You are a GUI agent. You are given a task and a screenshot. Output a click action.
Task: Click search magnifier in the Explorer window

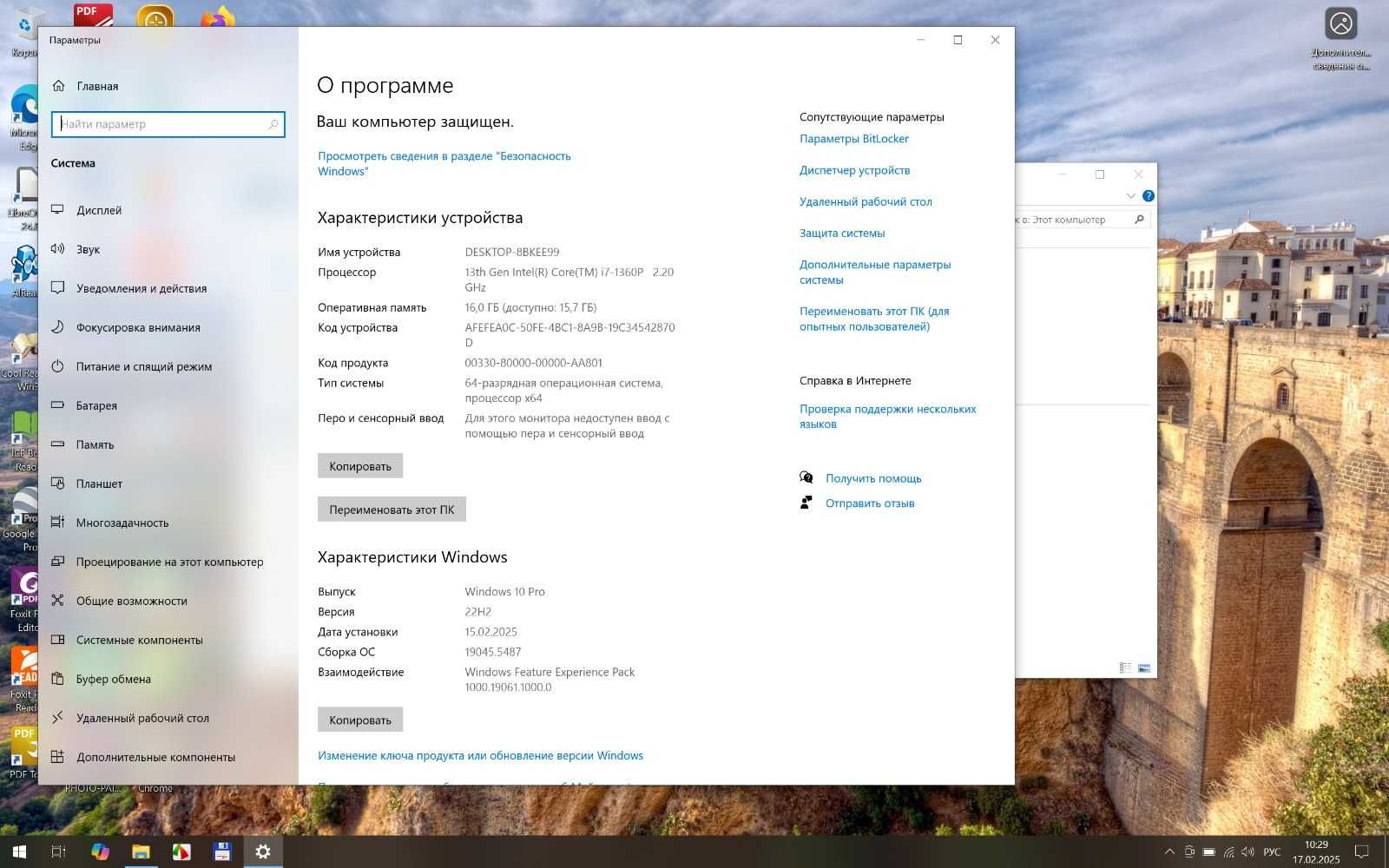click(1140, 220)
